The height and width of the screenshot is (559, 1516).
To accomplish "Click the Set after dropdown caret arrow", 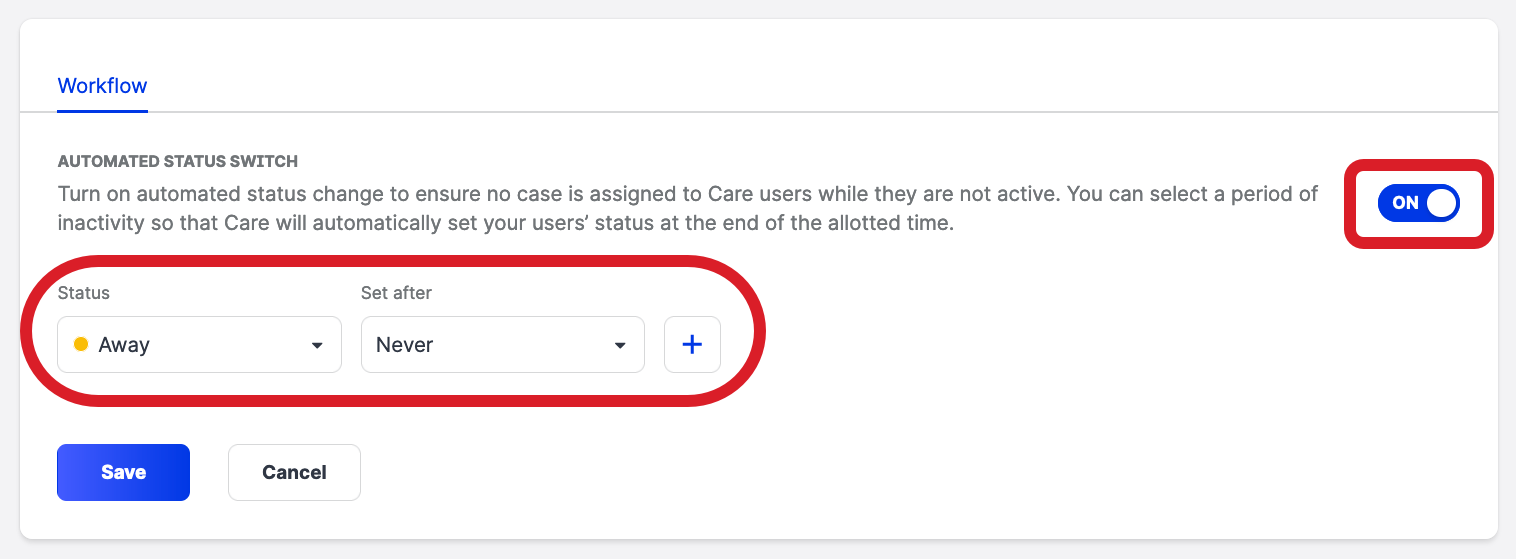I will tap(620, 346).
